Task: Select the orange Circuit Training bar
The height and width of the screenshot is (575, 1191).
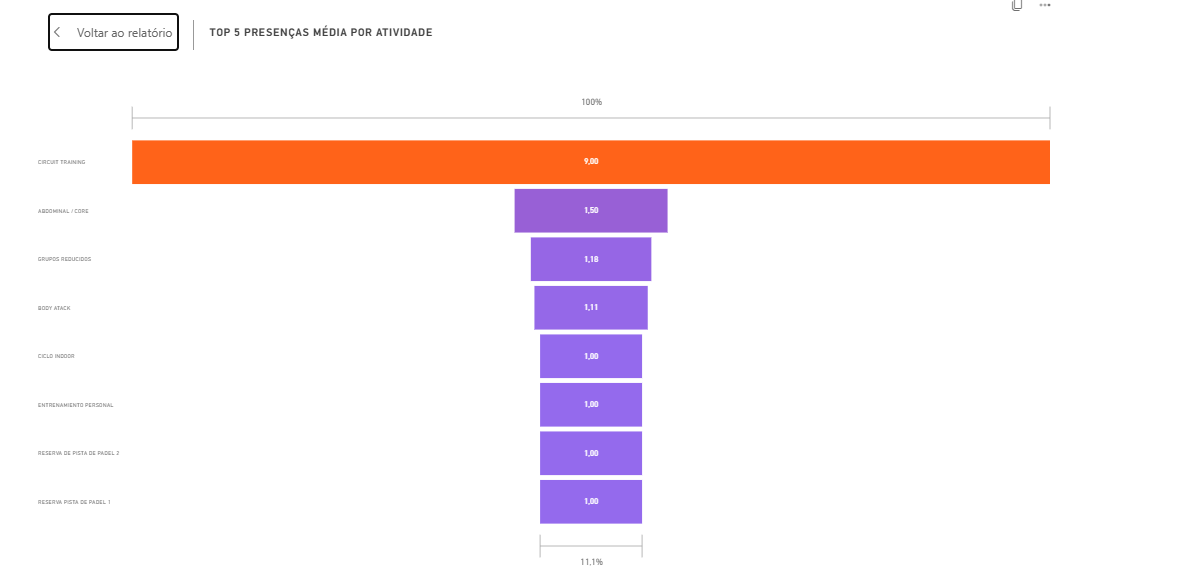Action: click(591, 162)
